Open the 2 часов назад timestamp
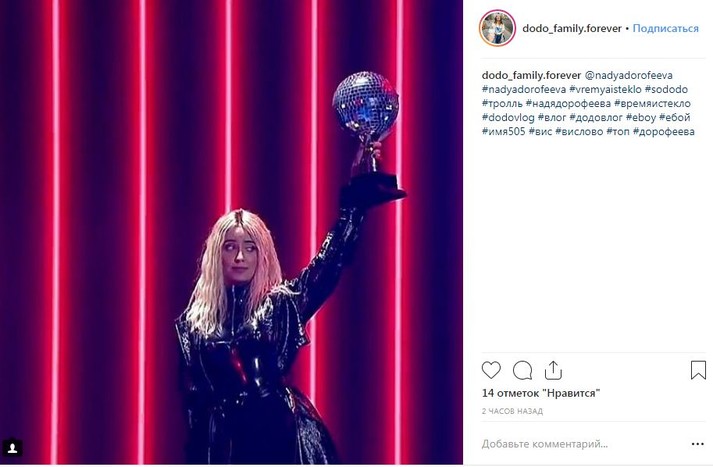Viewport: 713px width, 467px height. coord(512,411)
